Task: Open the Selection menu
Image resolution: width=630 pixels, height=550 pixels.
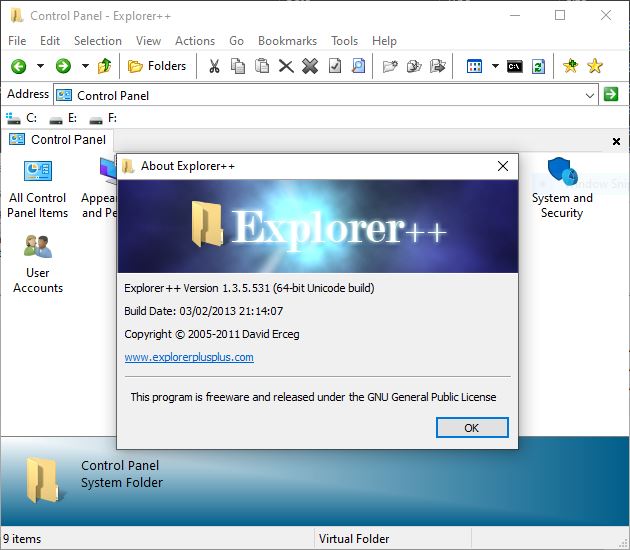Action: 98,41
